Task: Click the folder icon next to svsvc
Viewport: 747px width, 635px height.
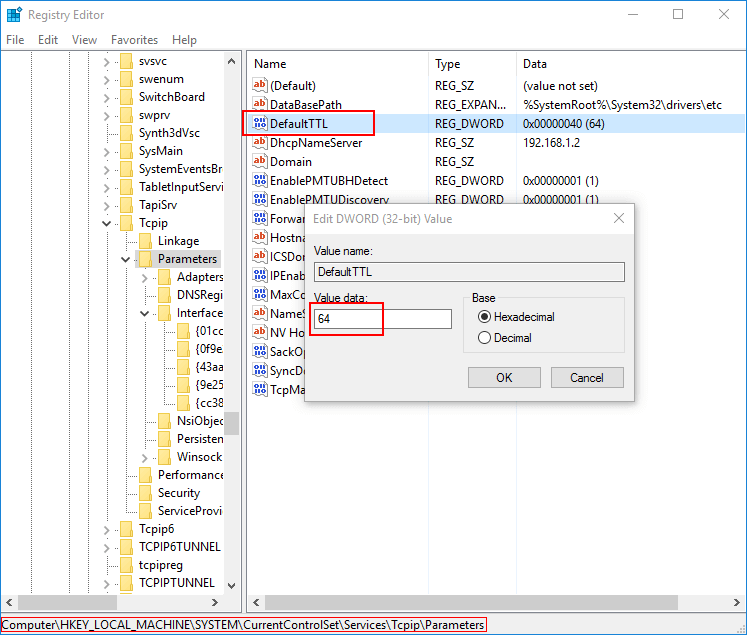Action: point(126,61)
